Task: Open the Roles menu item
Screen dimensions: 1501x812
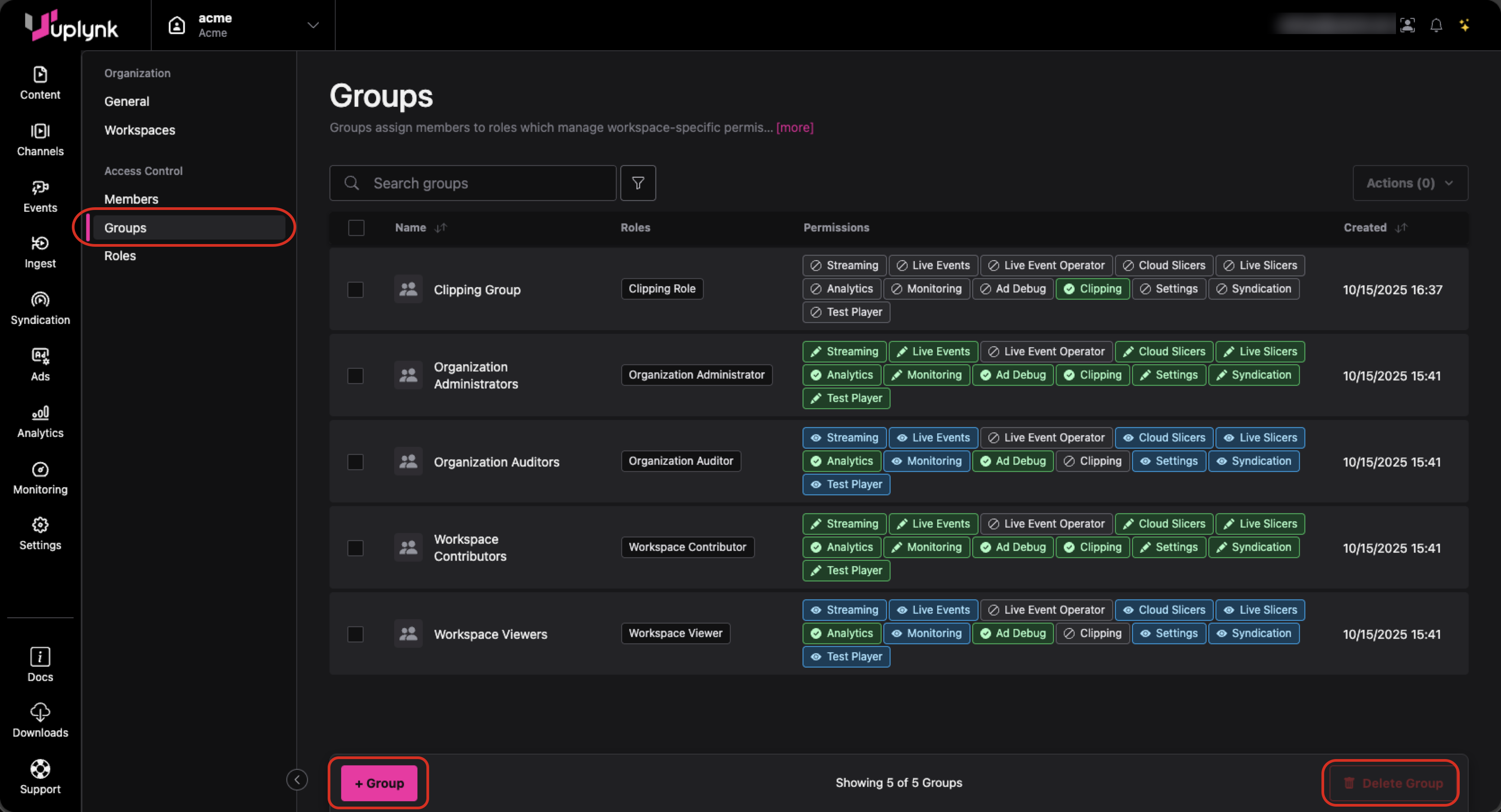Action: [x=120, y=256]
